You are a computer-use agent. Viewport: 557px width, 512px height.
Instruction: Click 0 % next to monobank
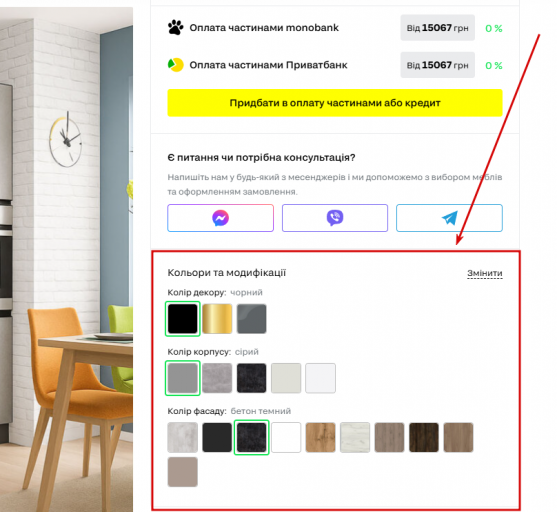(x=494, y=28)
